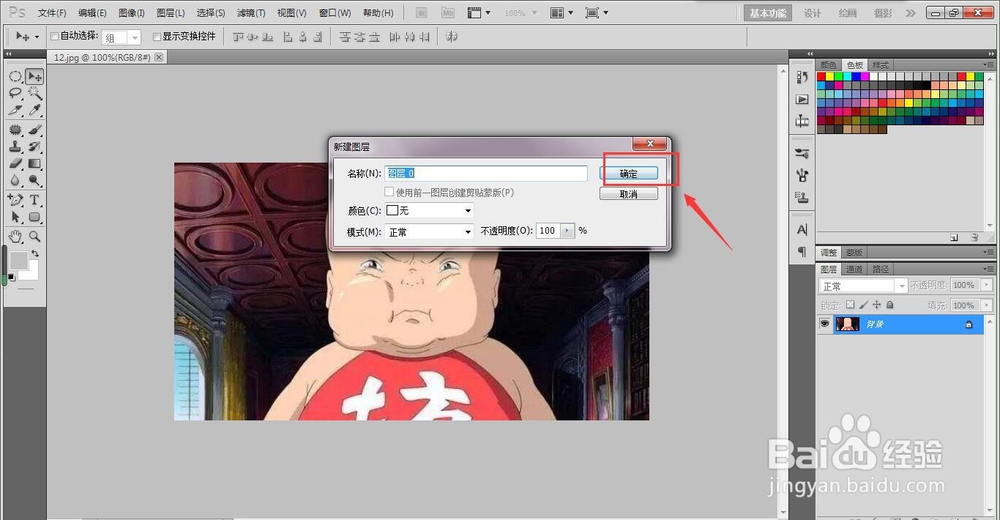Open the History panel icon
1000x520 pixels.
click(x=802, y=77)
